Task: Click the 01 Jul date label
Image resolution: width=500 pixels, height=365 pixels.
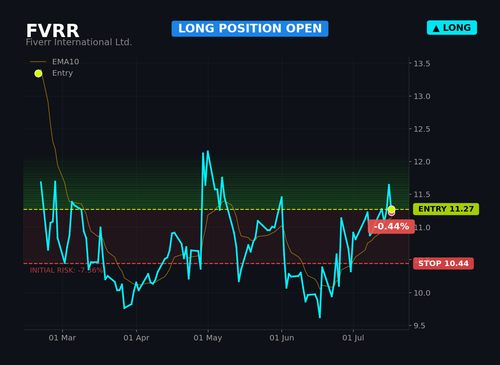Action: (353, 338)
